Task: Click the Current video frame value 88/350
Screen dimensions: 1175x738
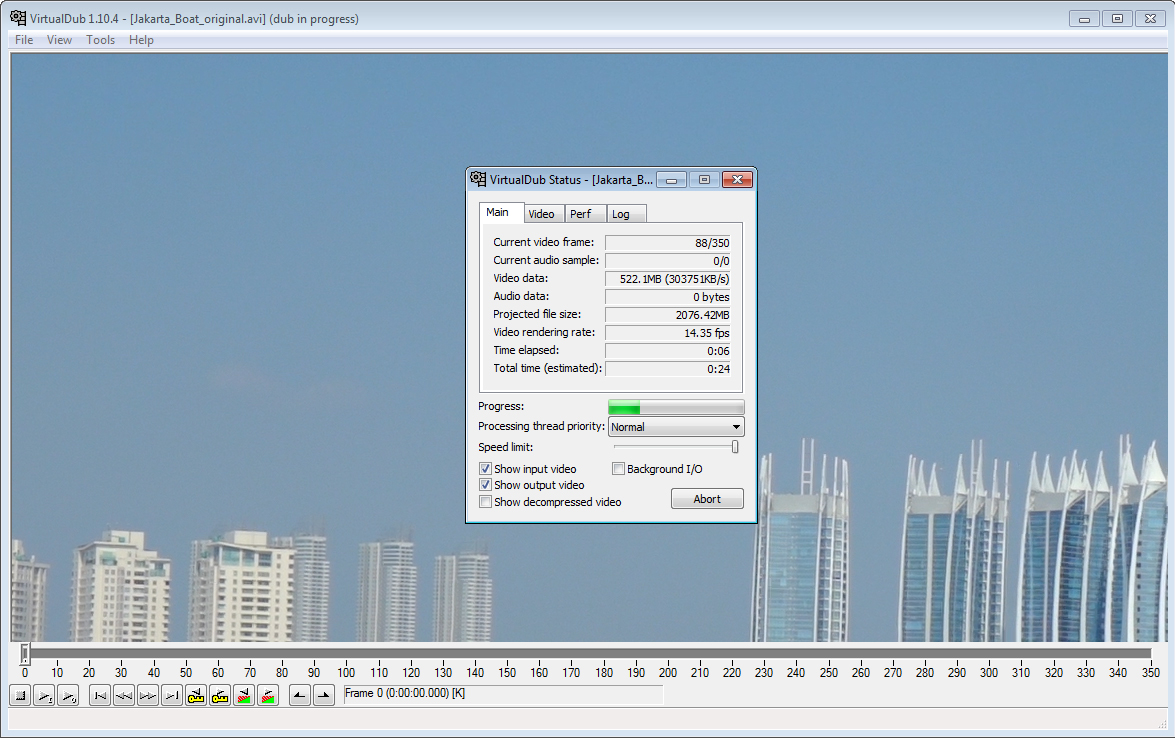Action: point(668,243)
